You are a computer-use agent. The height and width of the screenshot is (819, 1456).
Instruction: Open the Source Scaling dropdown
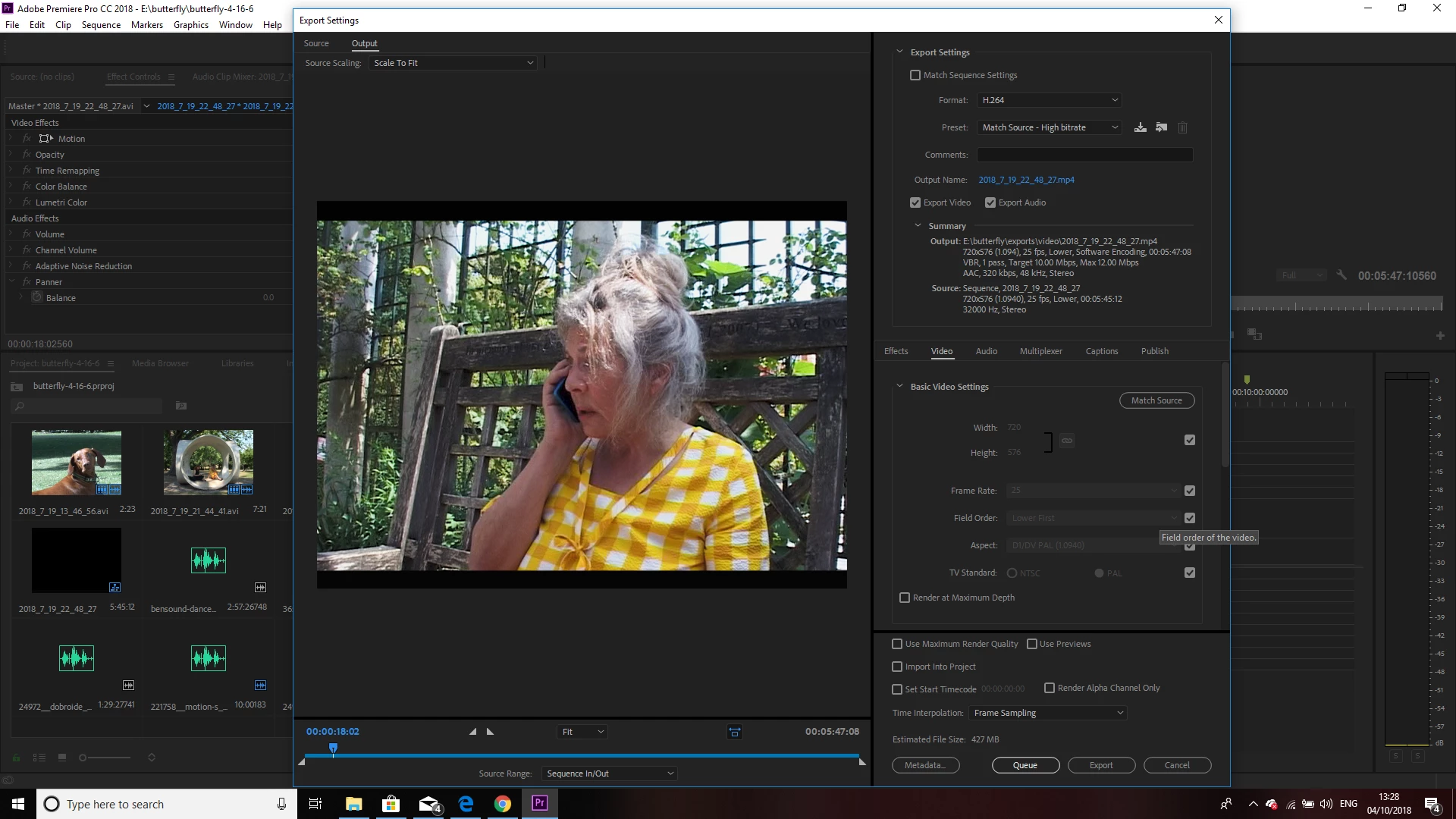tap(453, 63)
